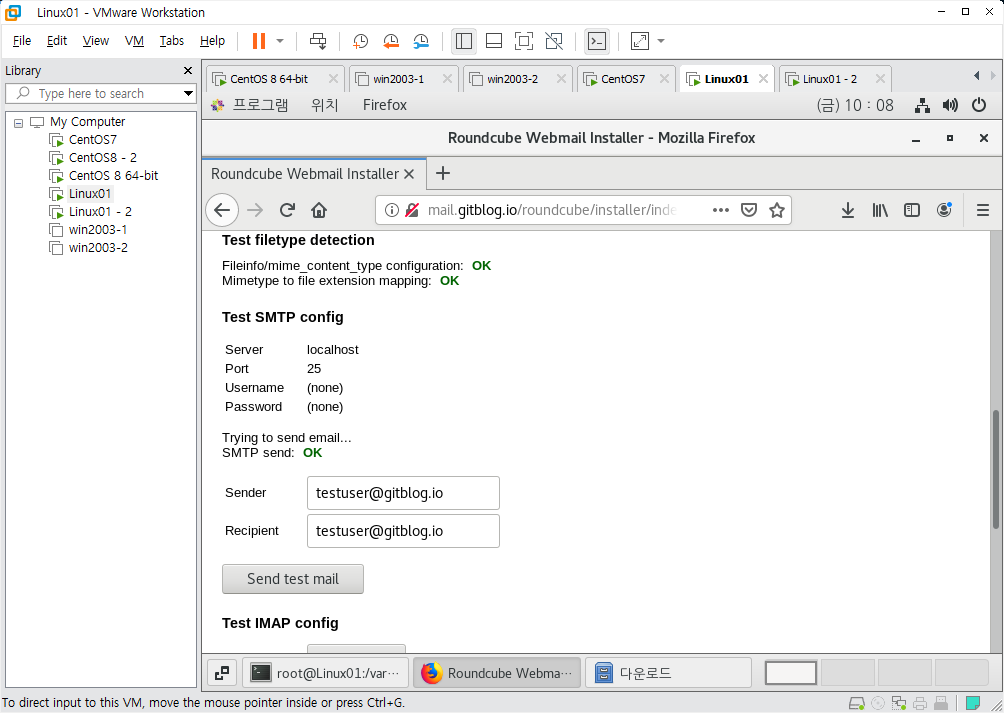Open the VM menu
Viewport: 1004px width, 713px height.
(x=134, y=41)
